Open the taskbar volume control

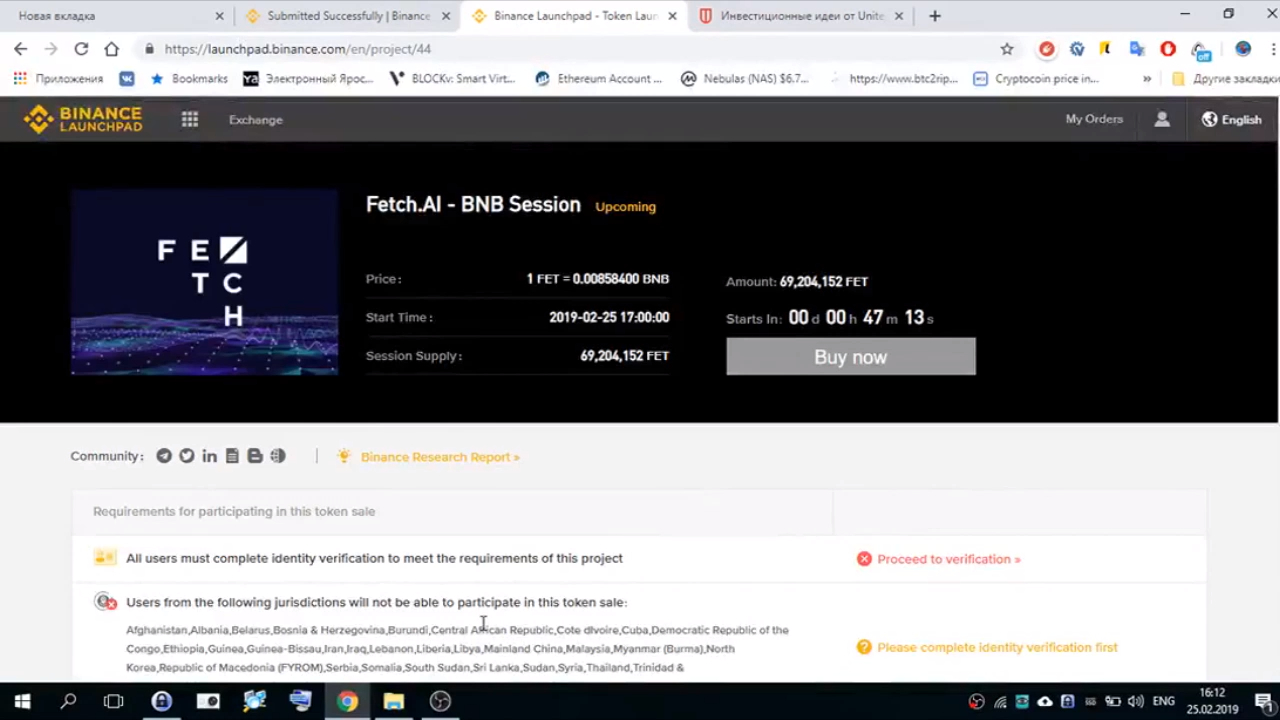tap(1137, 702)
